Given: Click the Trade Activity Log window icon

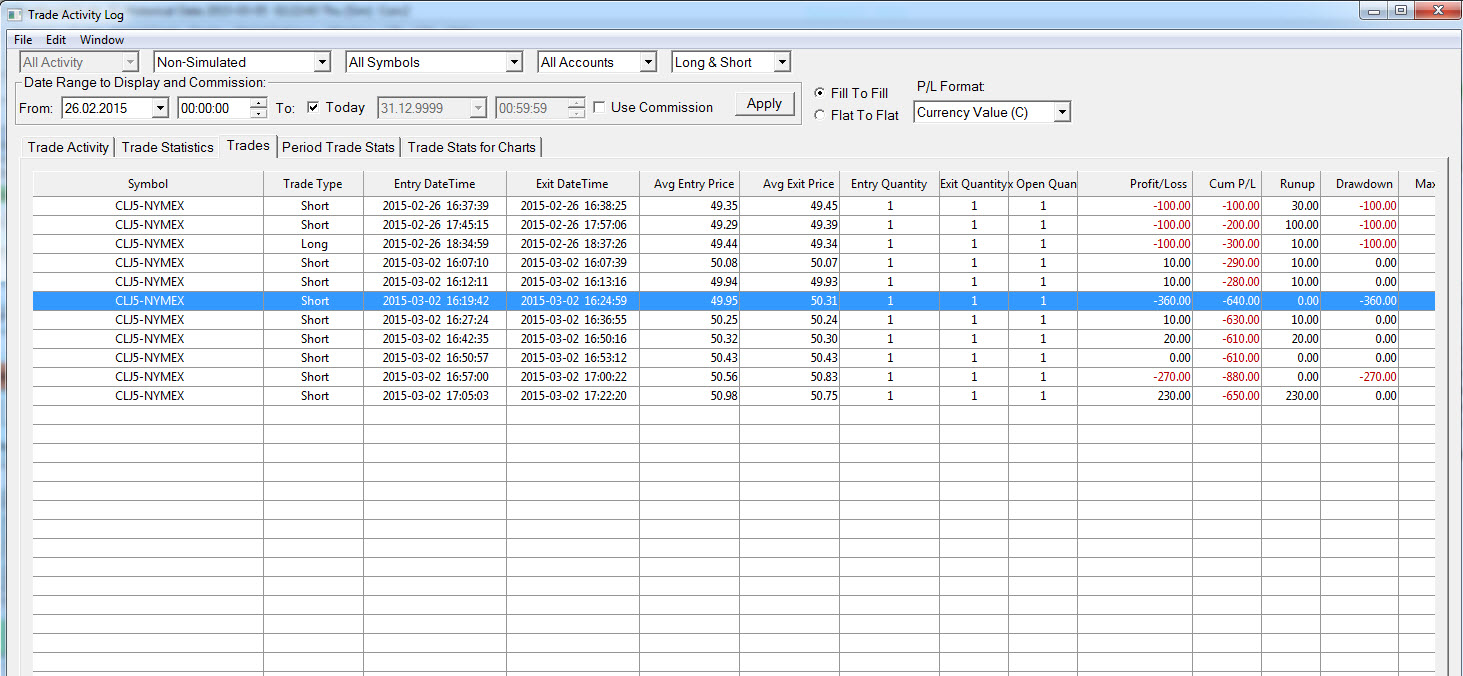Looking at the screenshot, I should [13, 14].
